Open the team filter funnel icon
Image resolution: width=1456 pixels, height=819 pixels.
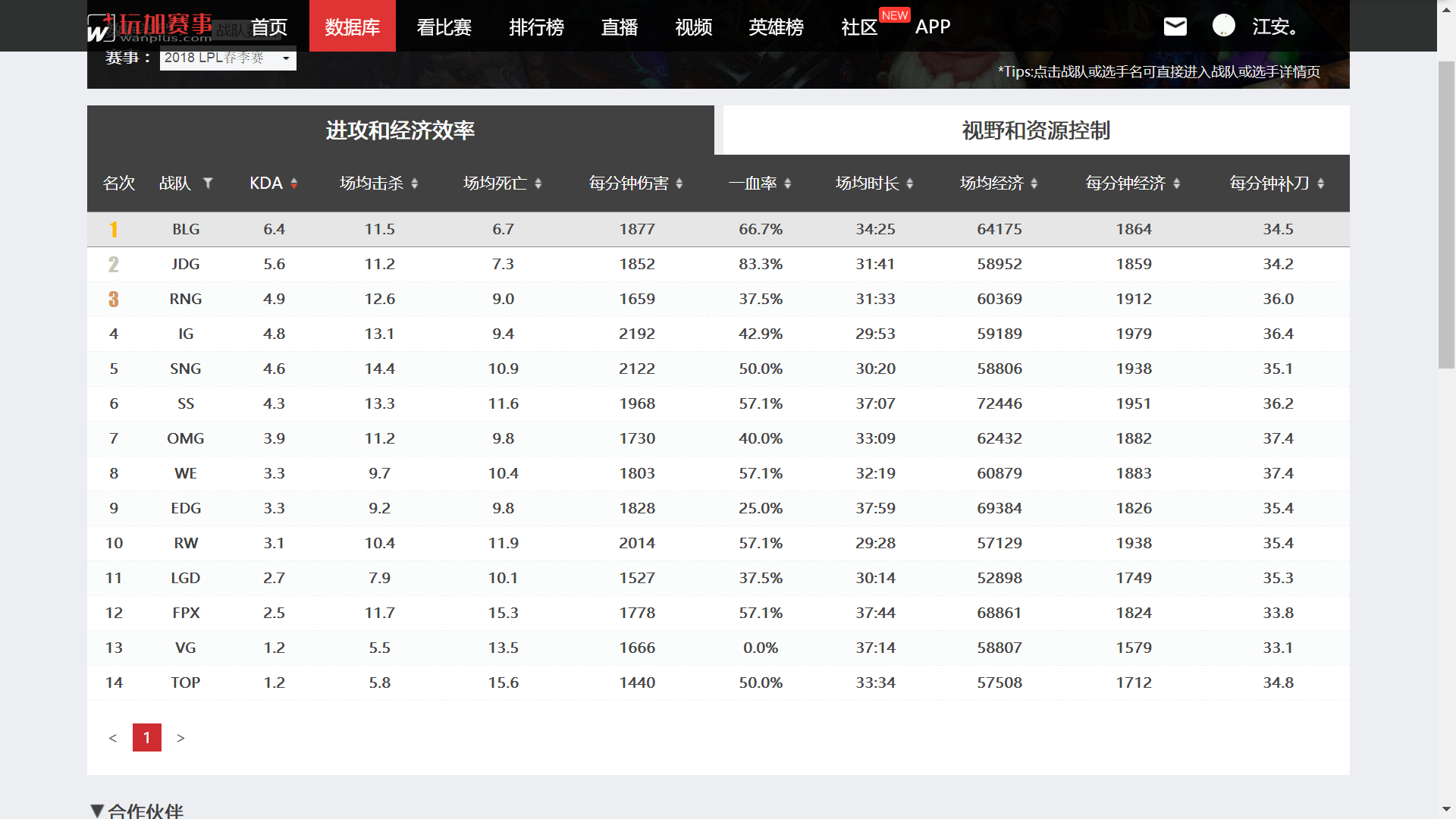(208, 183)
